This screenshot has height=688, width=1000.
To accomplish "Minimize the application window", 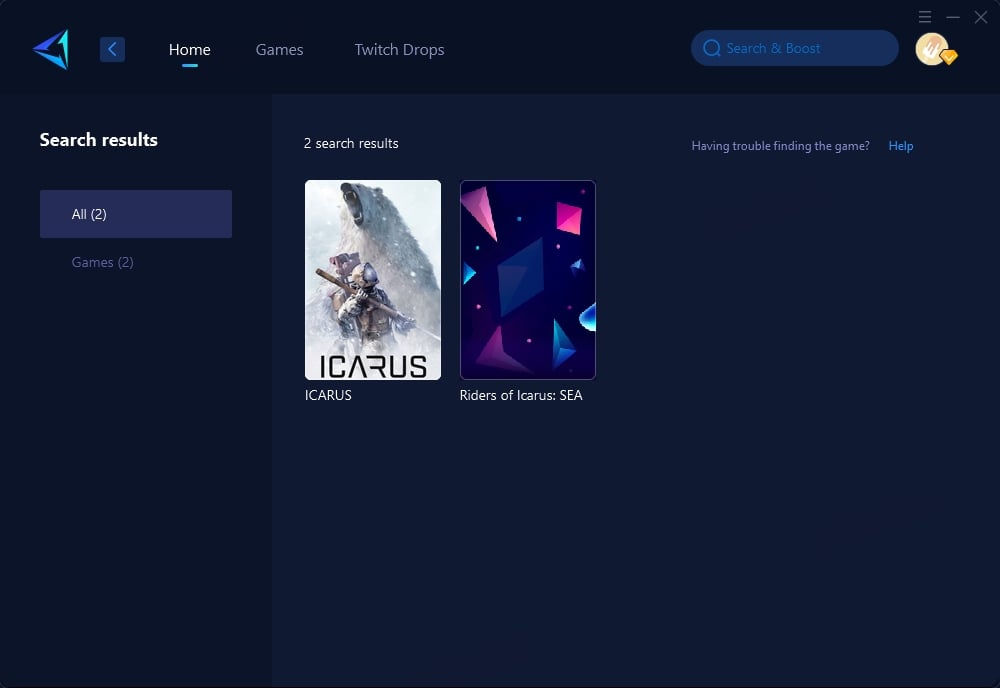I will (953, 17).
